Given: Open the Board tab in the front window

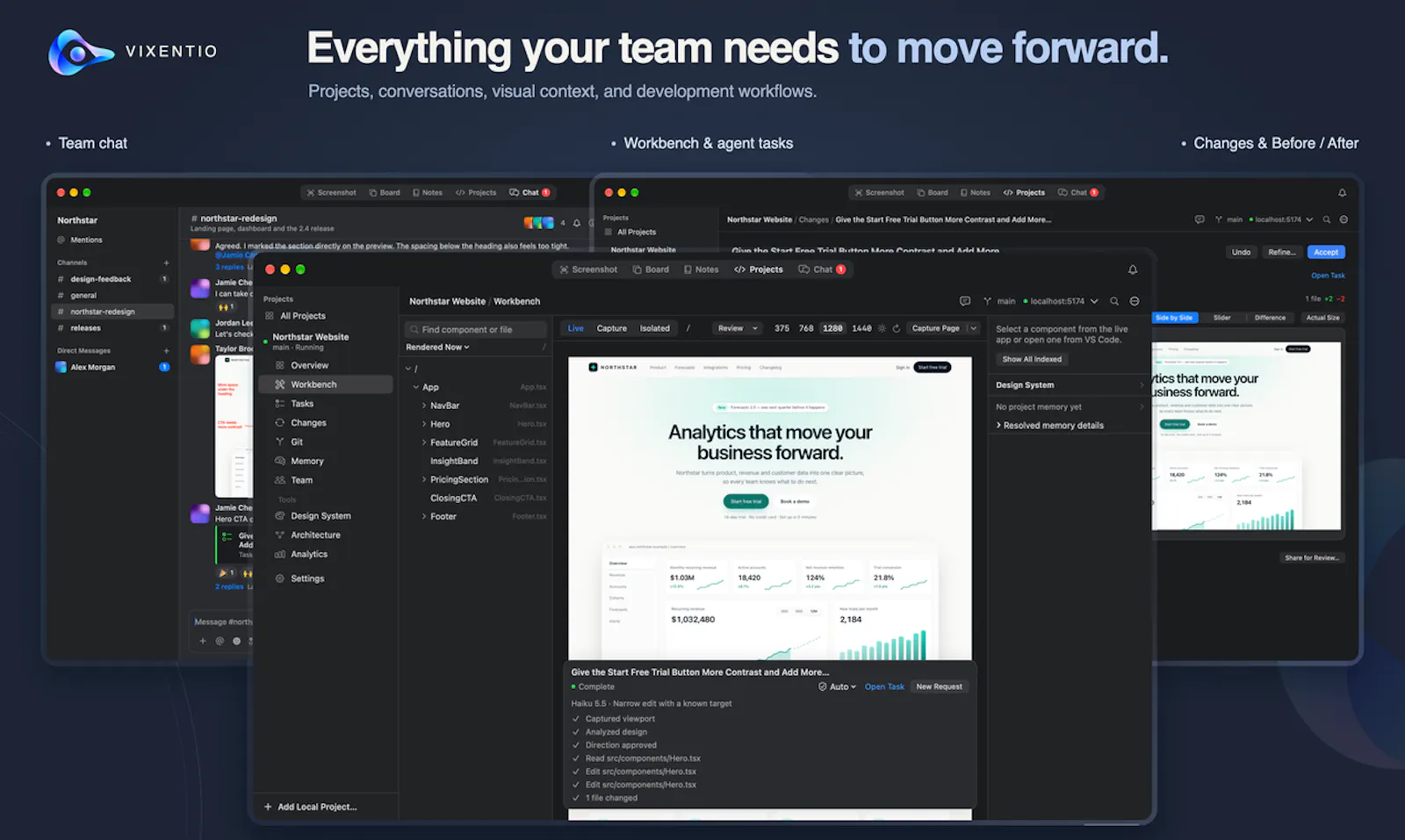Looking at the screenshot, I should [x=651, y=269].
